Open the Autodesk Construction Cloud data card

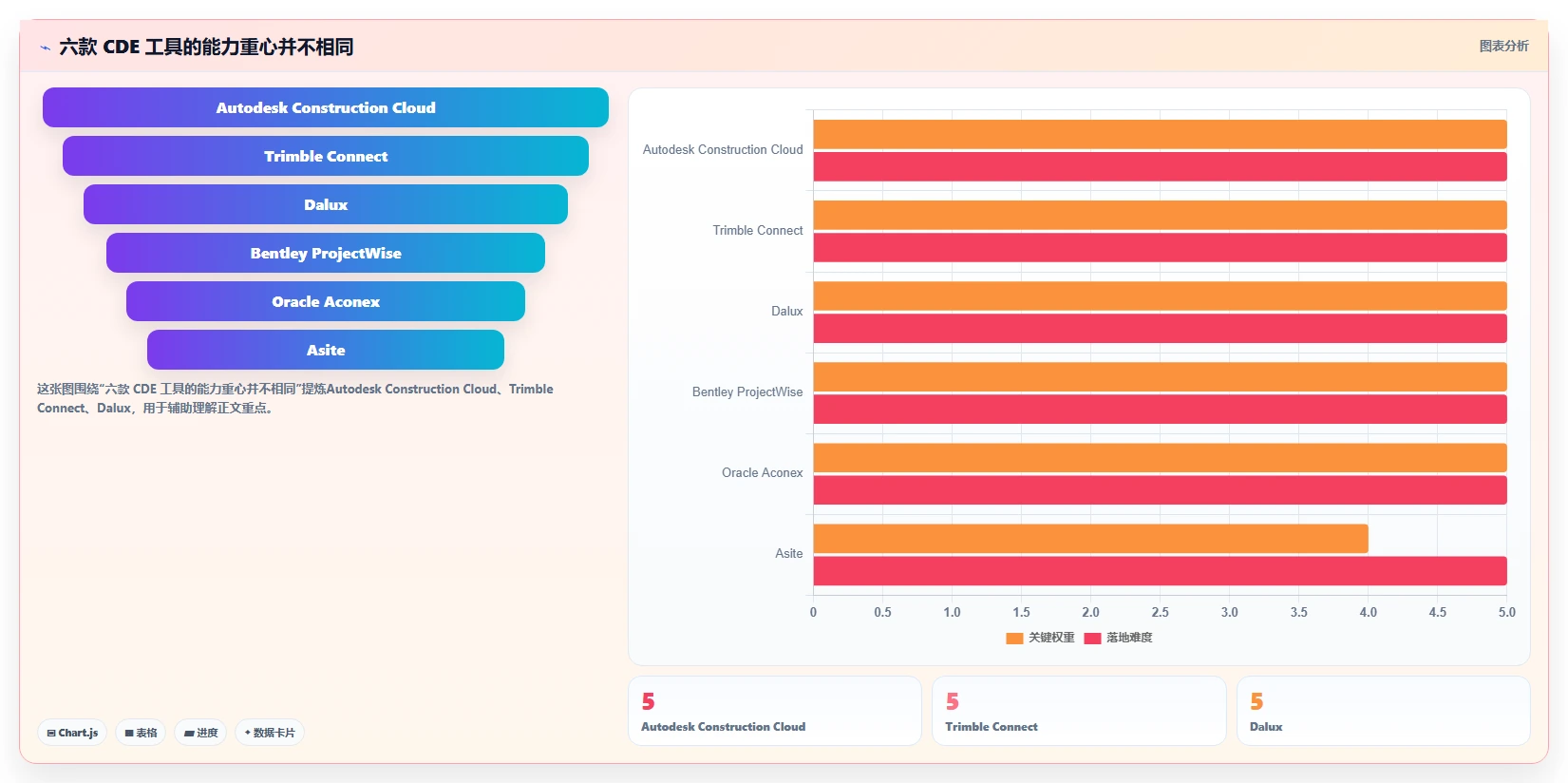pos(775,711)
